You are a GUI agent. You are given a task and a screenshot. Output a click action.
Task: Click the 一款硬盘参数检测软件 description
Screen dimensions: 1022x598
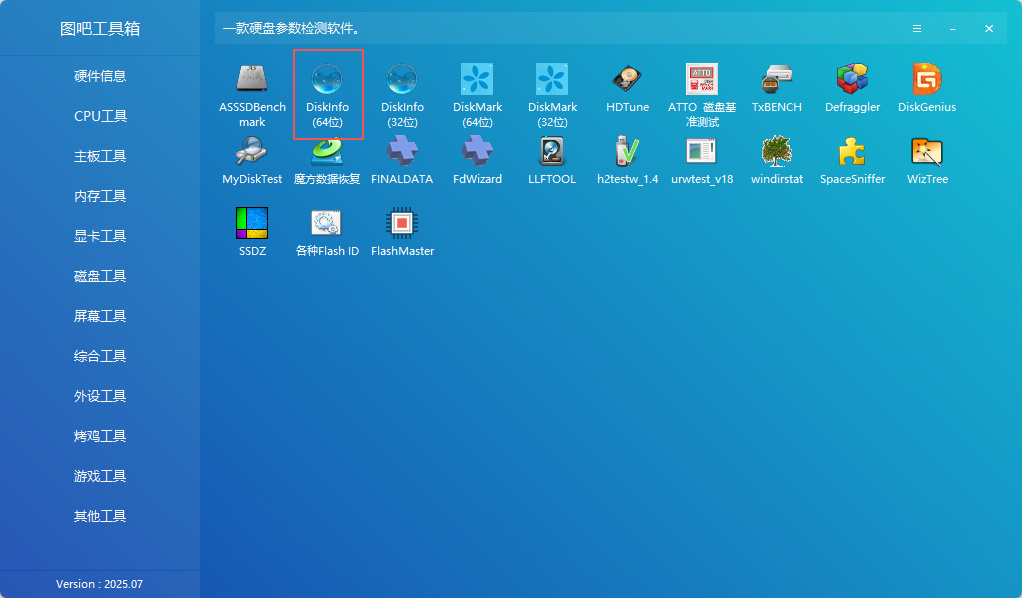(291, 29)
